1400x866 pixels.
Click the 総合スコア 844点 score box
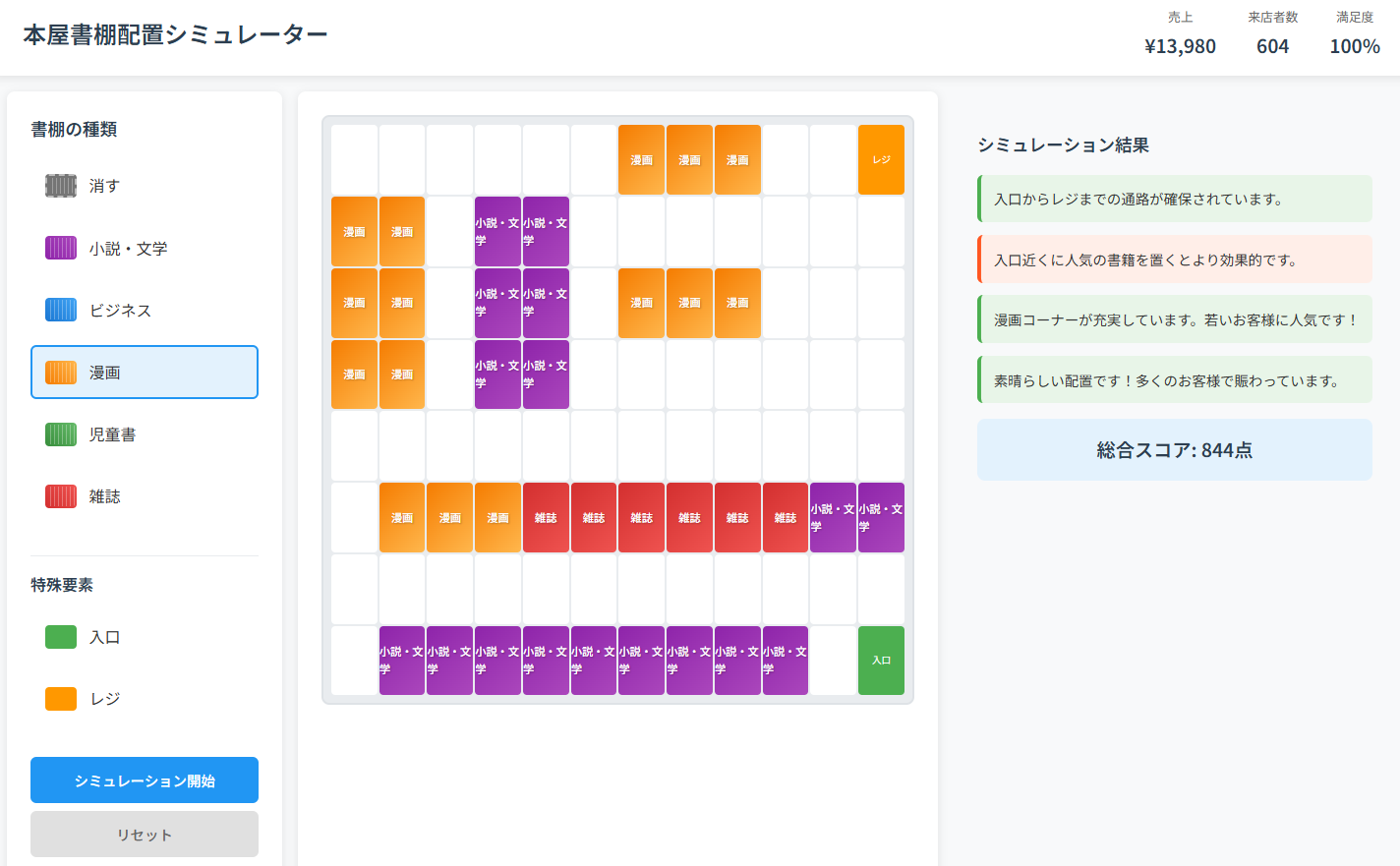pos(1174,450)
